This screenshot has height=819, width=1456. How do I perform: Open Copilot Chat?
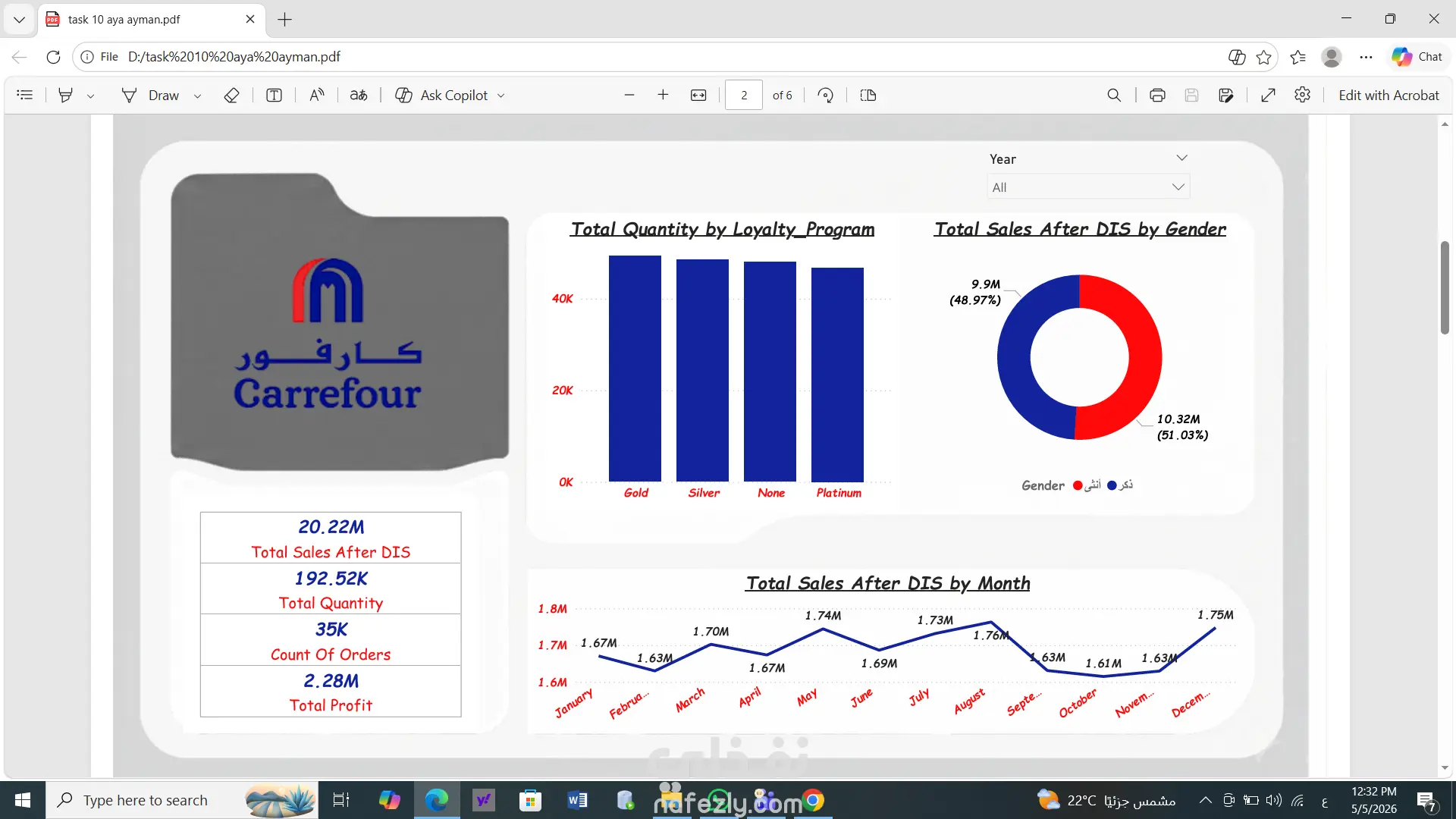tap(1417, 57)
